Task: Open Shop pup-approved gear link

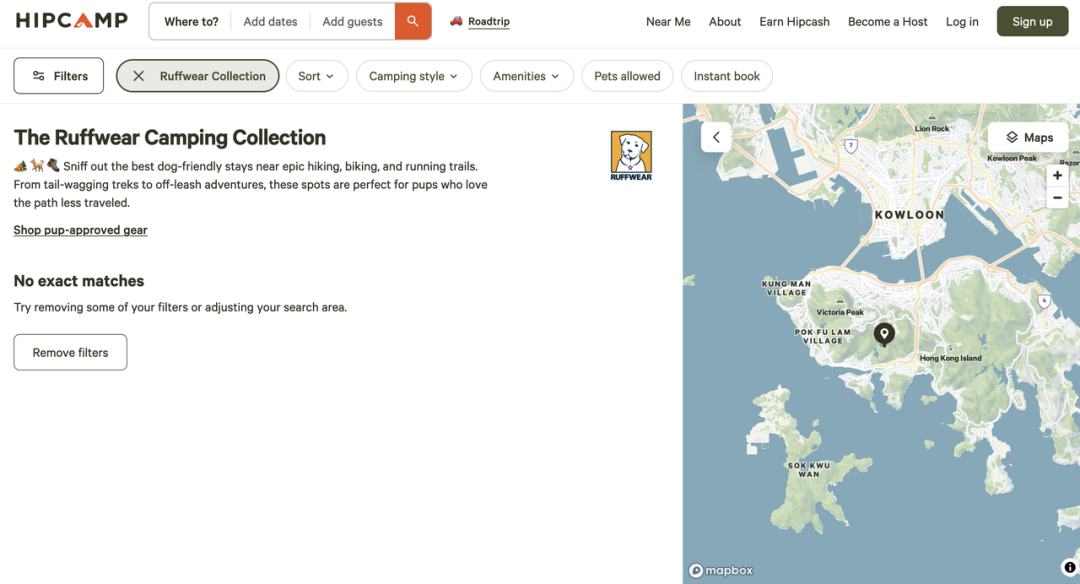Action: click(81, 230)
